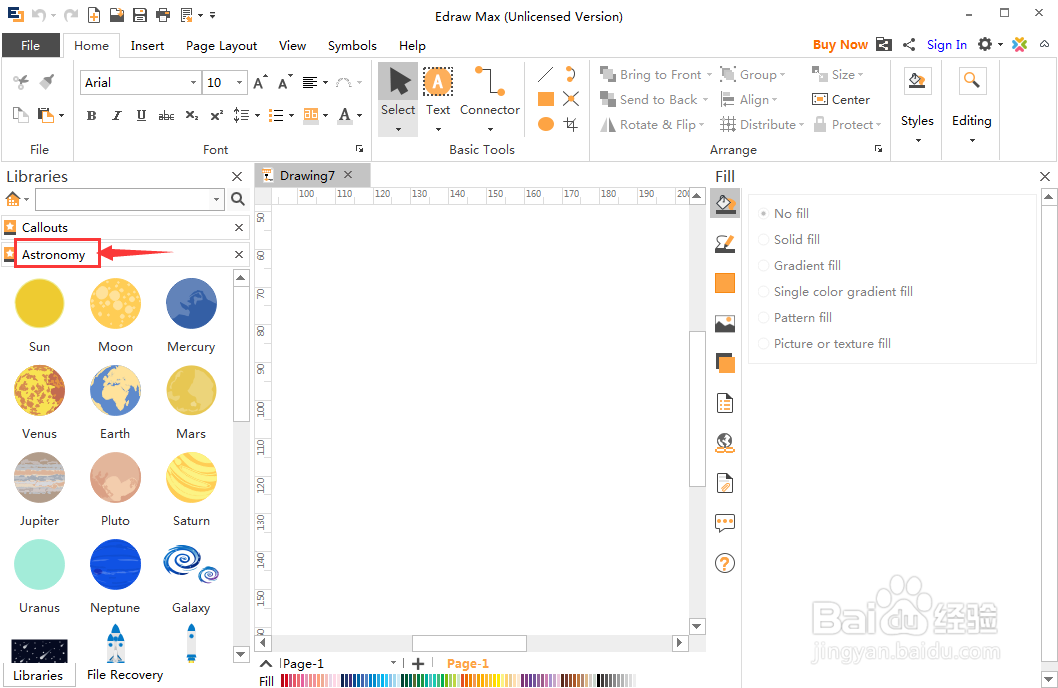Close the Astronomy library
This screenshot has height=688, width=1058.
(x=239, y=254)
